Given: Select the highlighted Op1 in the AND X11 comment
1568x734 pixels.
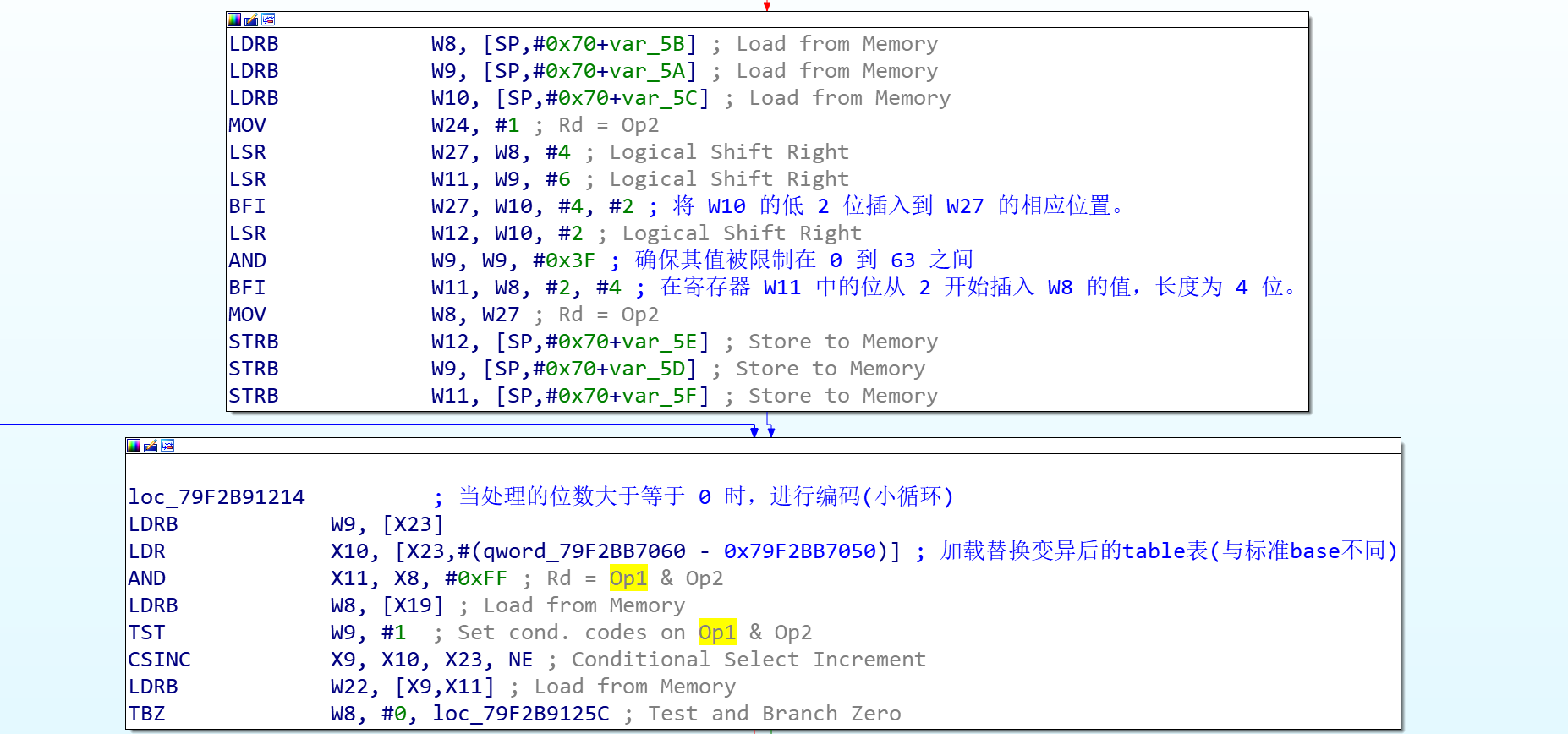Looking at the screenshot, I should click(628, 578).
